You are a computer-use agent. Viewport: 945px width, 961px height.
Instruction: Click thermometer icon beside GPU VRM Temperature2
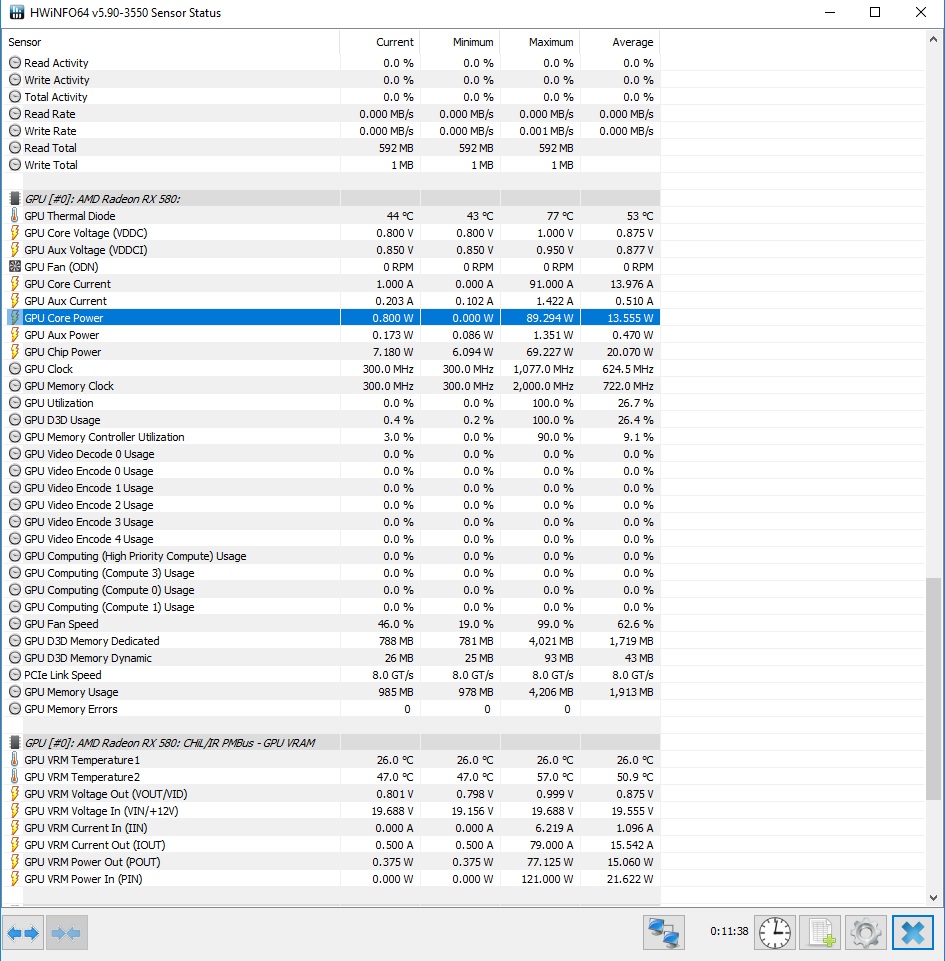point(15,777)
